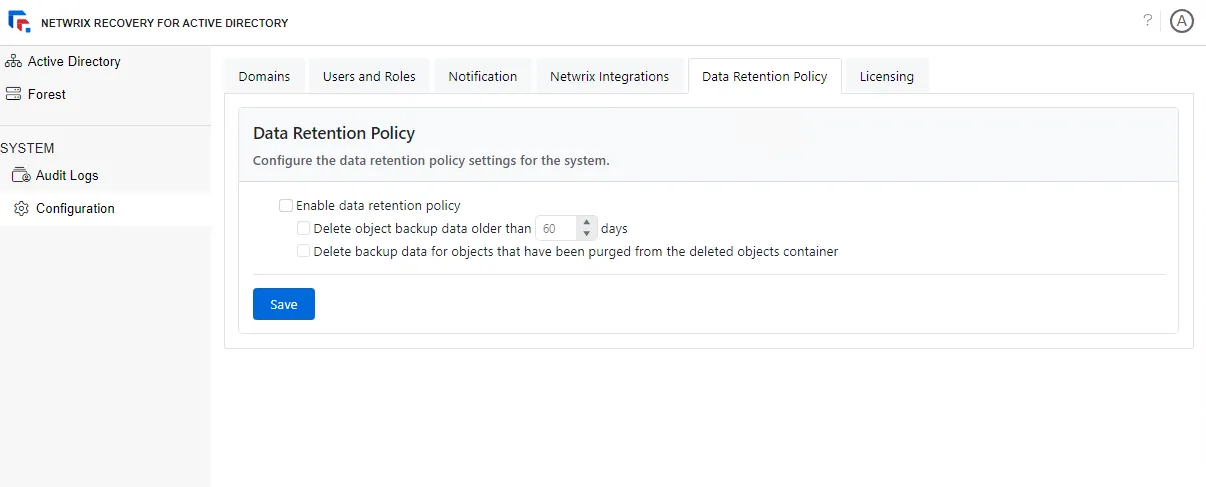Click the Netwrix logo icon
This screenshot has height=487, width=1206.
pyautogui.click(x=19, y=22)
